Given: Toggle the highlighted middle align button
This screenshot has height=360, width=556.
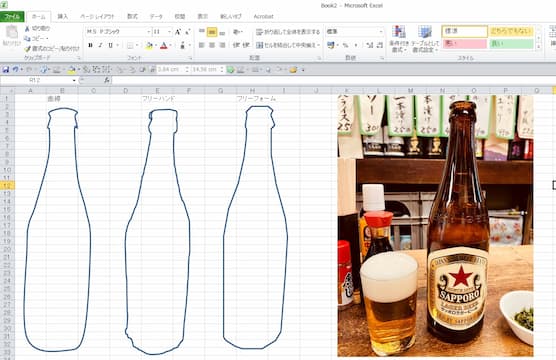Looking at the screenshot, I should pos(212,32).
